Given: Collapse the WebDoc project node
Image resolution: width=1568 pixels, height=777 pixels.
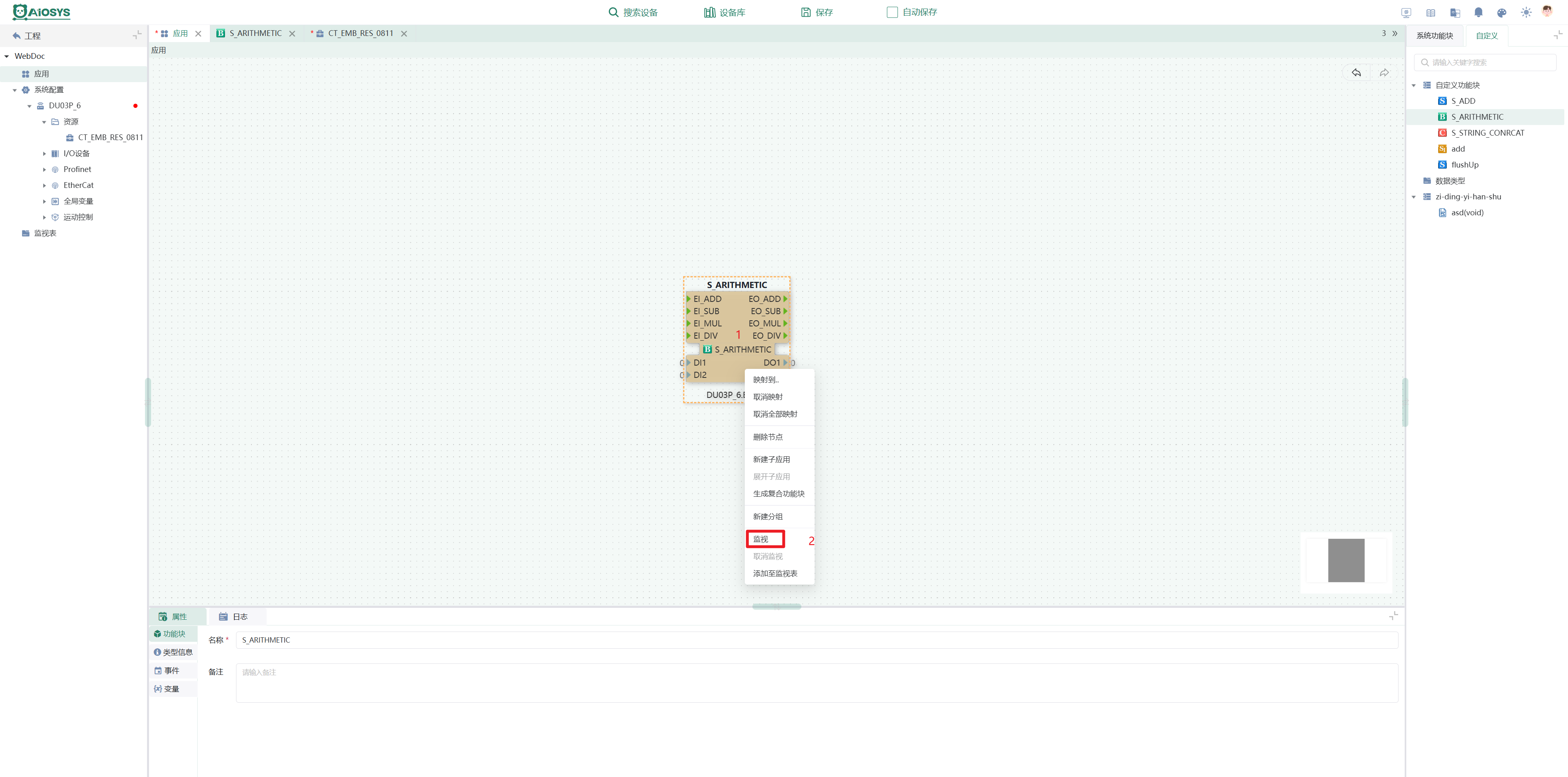Looking at the screenshot, I should point(7,56).
